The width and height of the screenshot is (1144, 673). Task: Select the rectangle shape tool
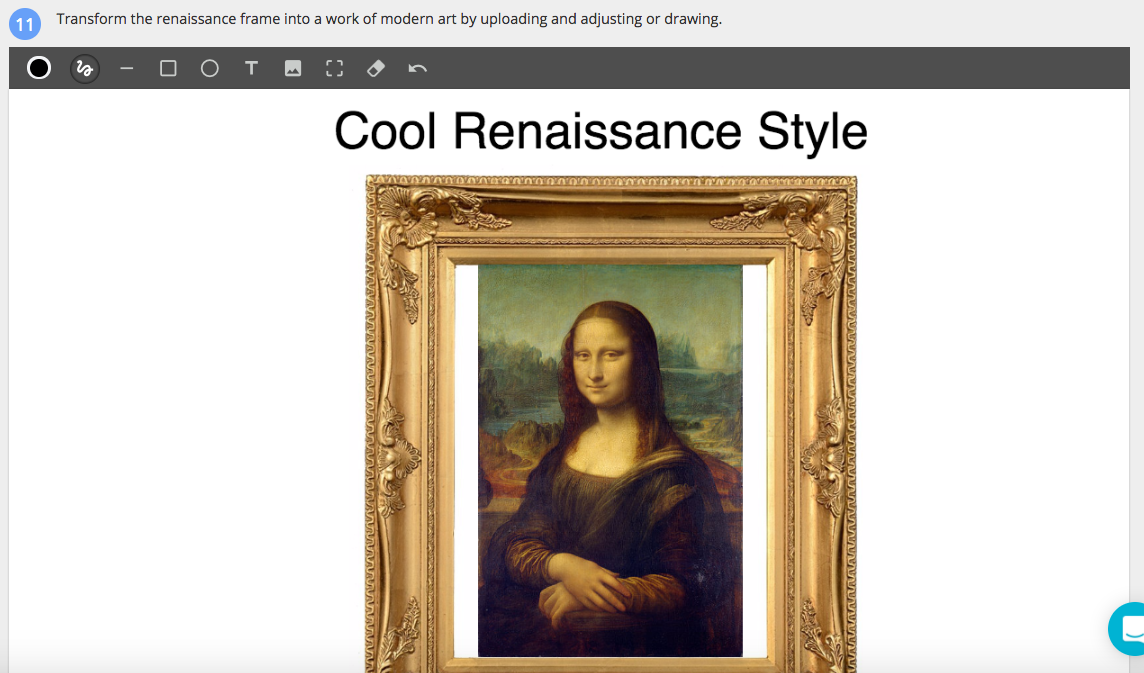click(x=169, y=69)
